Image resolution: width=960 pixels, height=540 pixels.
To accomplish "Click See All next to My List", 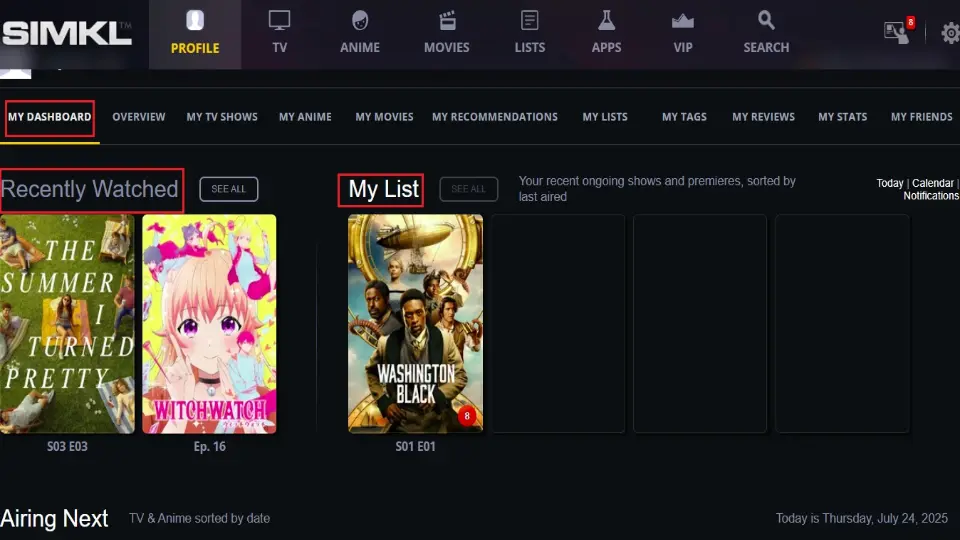I will click(x=468, y=189).
